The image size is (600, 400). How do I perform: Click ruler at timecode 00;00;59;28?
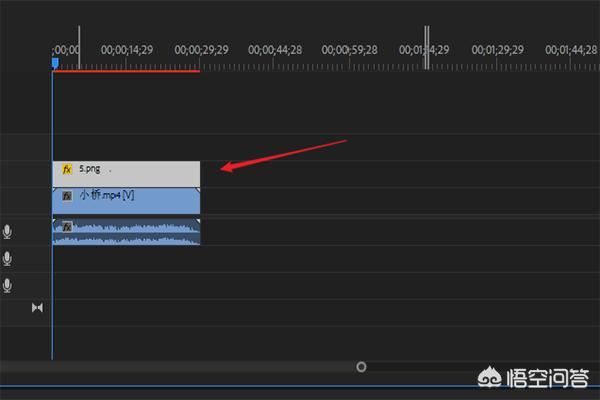pyautogui.click(x=351, y=49)
